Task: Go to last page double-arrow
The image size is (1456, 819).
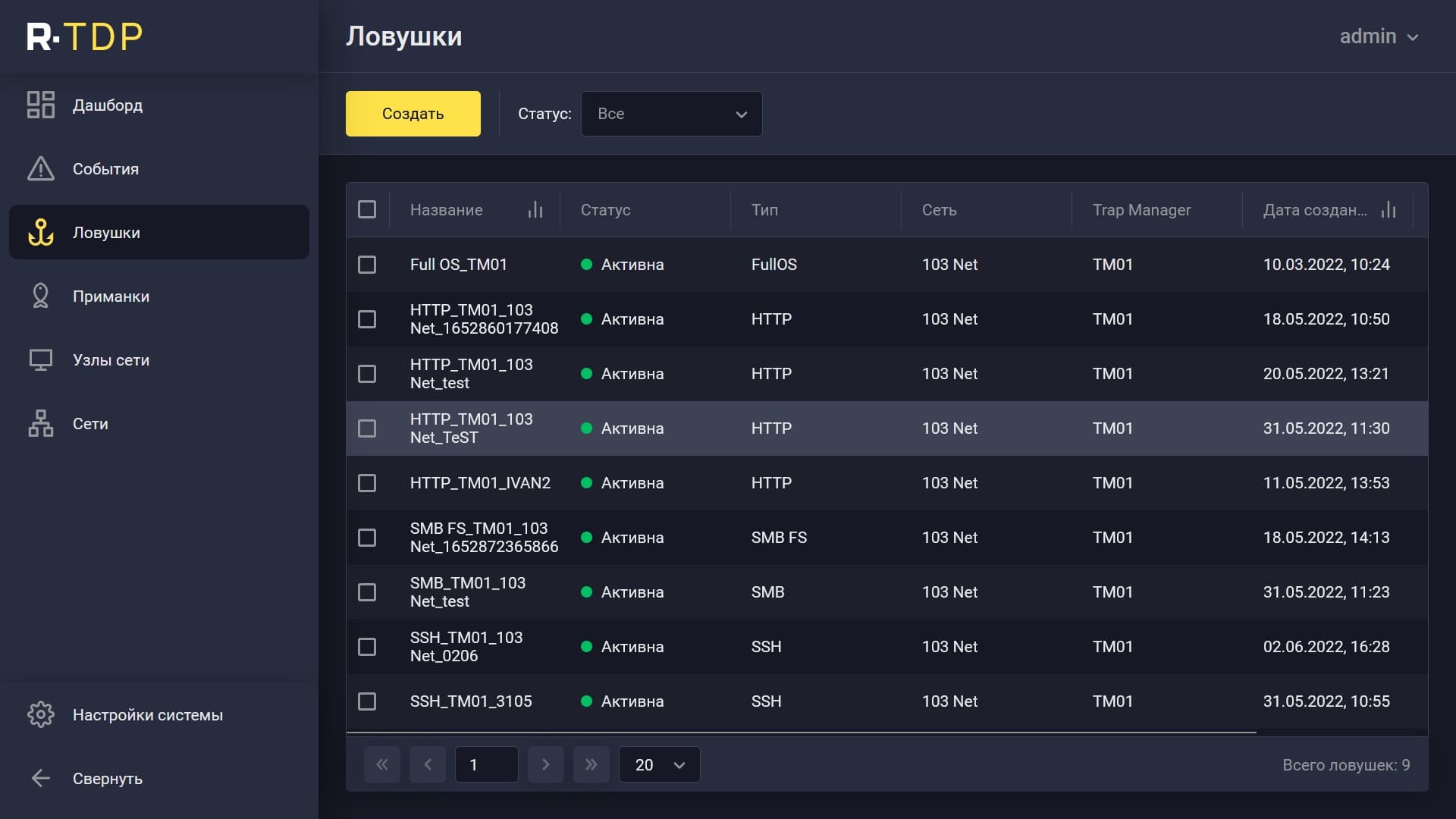Action: click(x=591, y=764)
